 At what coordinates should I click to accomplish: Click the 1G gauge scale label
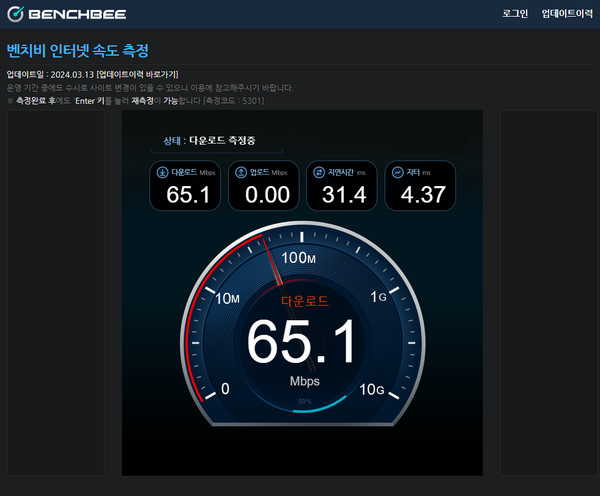[378, 297]
